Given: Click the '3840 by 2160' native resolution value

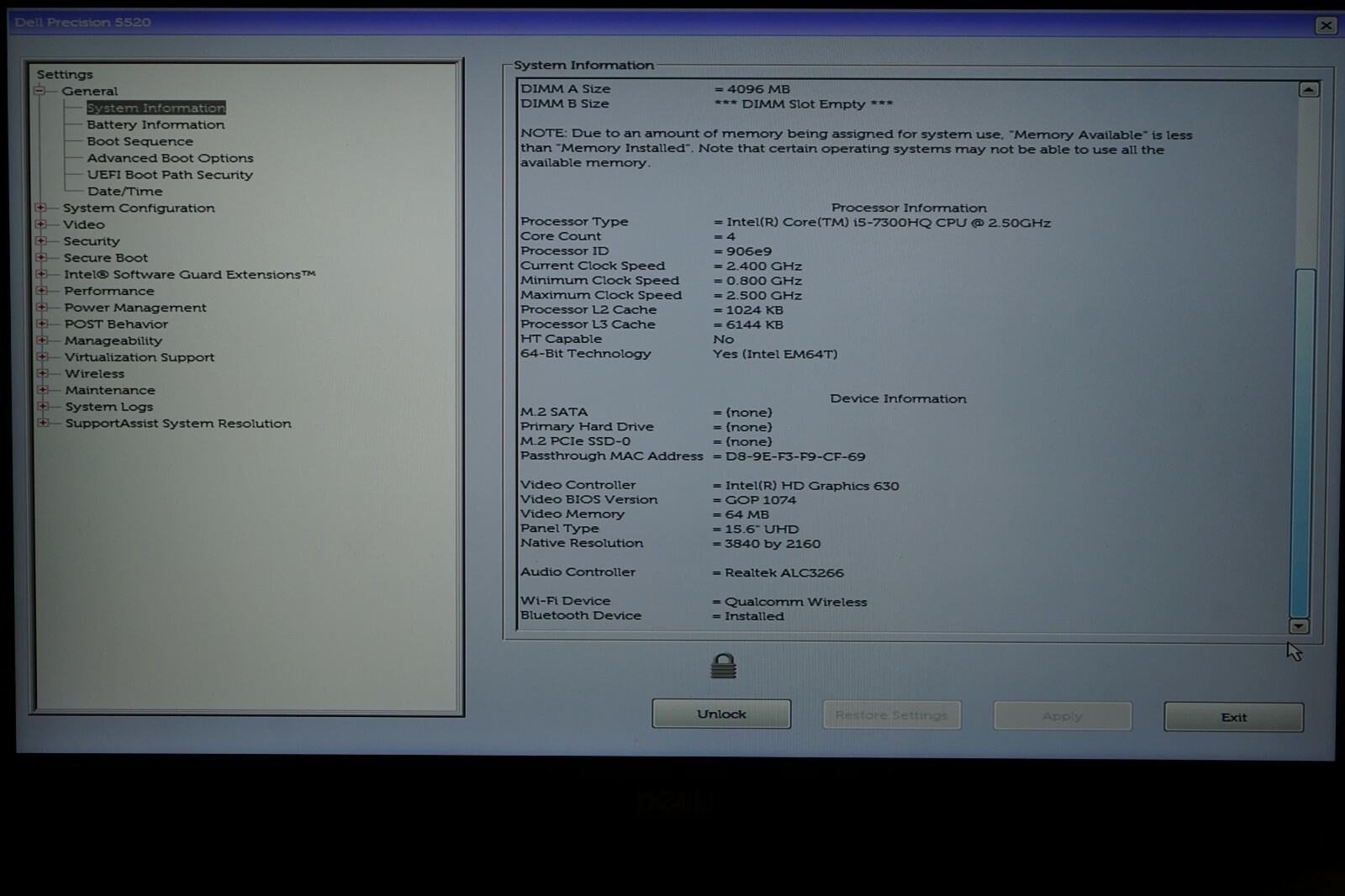Looking at the screenshot, I should tap(773, 544).
